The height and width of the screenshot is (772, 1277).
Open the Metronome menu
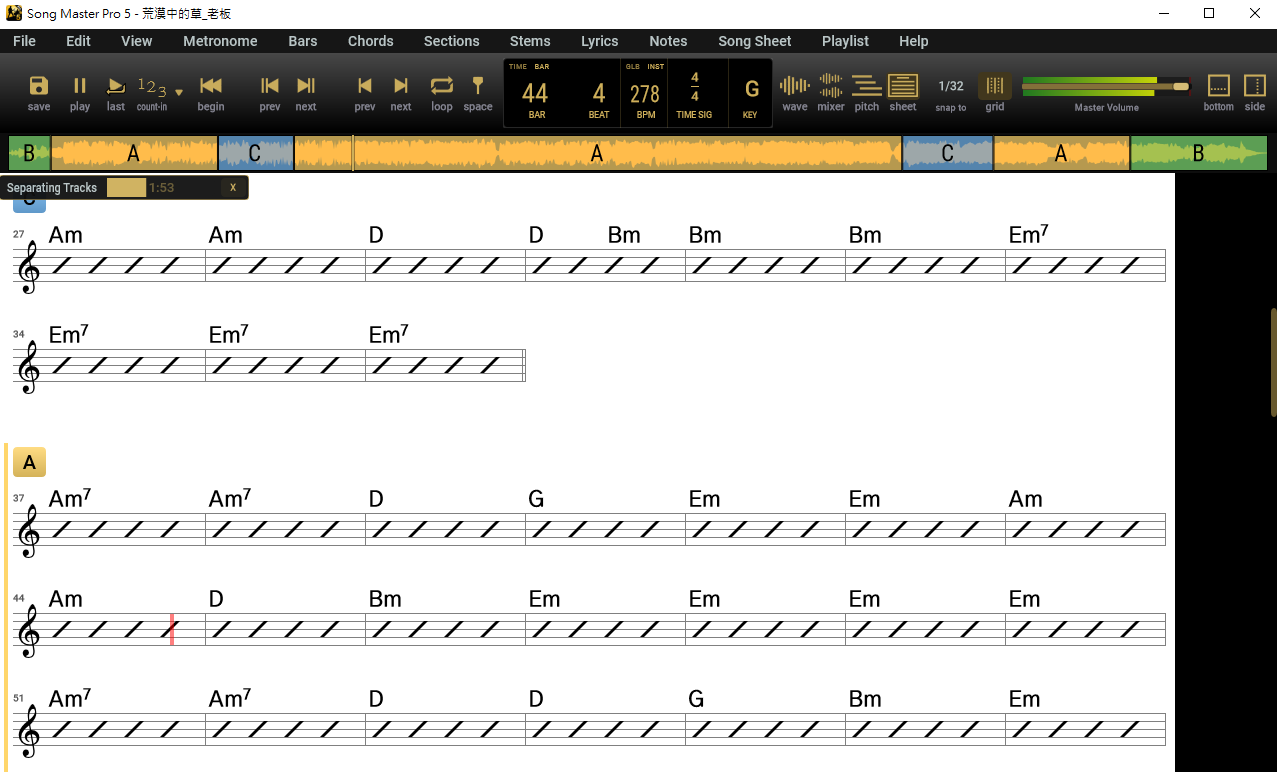tap(220, 41)
